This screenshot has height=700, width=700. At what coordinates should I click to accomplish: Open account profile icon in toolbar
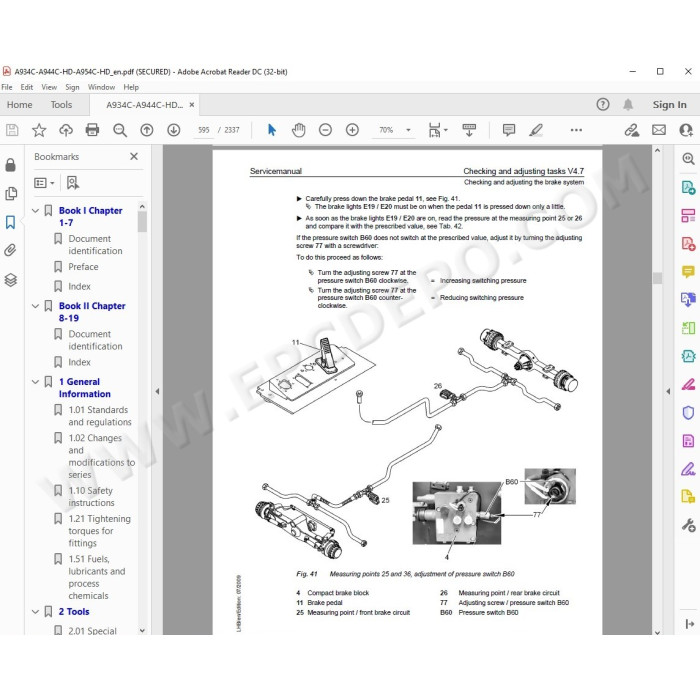[x=686, y=130]
